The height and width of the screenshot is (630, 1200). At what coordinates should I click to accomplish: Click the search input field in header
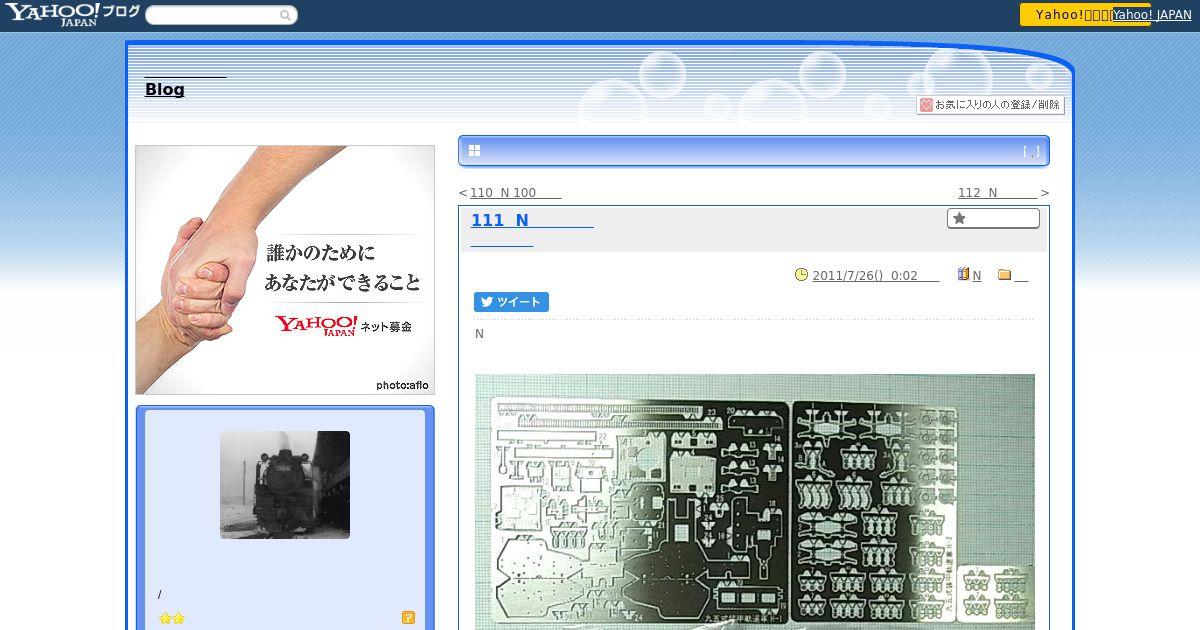pos(221,15)
